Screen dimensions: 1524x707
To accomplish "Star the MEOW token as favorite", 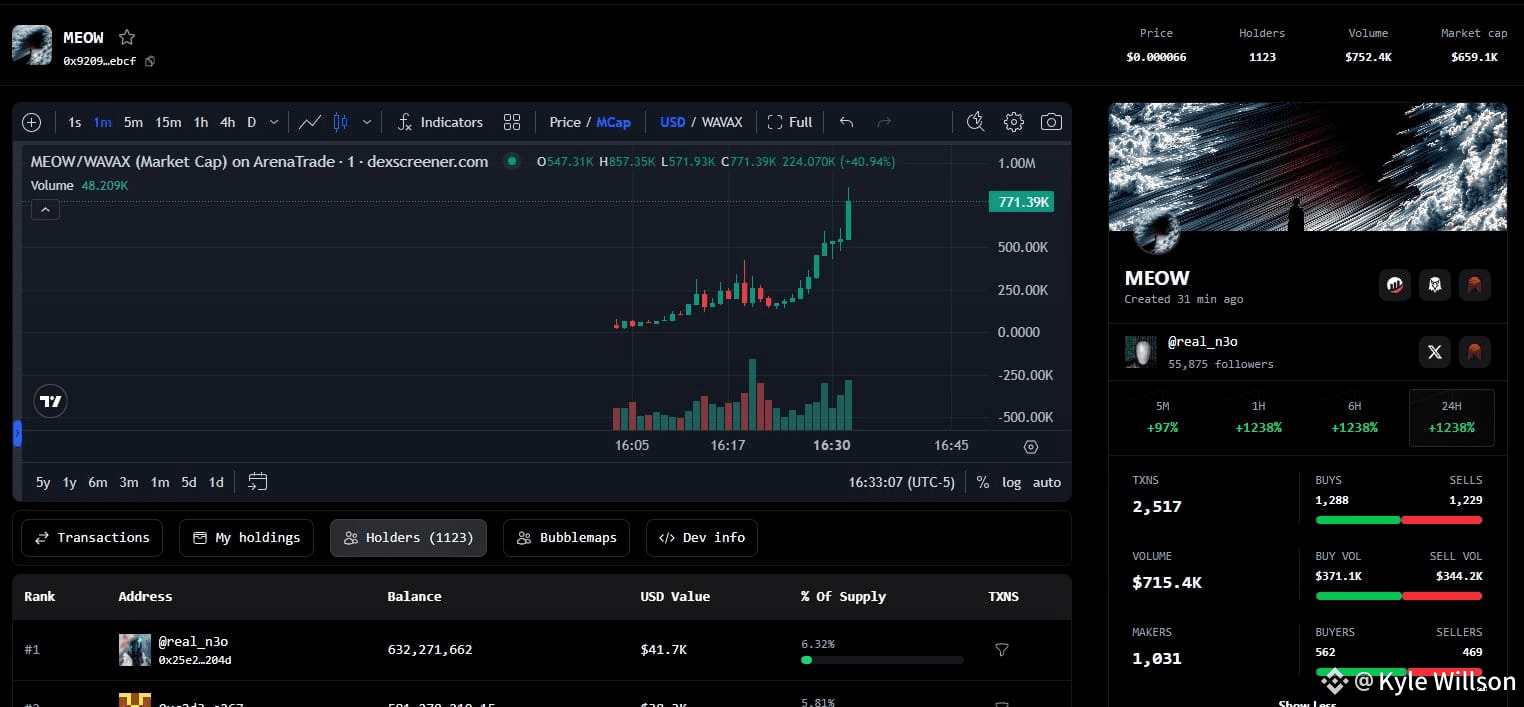I will [x=127, y=37].
